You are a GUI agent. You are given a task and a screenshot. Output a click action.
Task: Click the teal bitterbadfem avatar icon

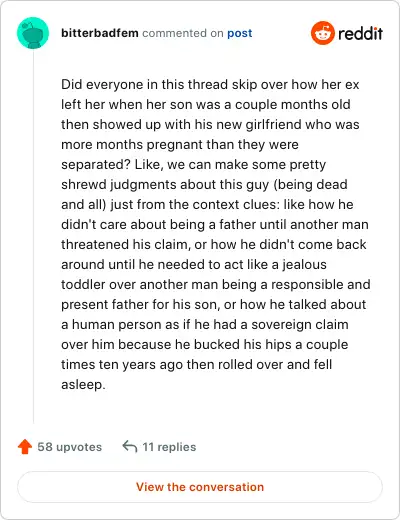(33, 33)
